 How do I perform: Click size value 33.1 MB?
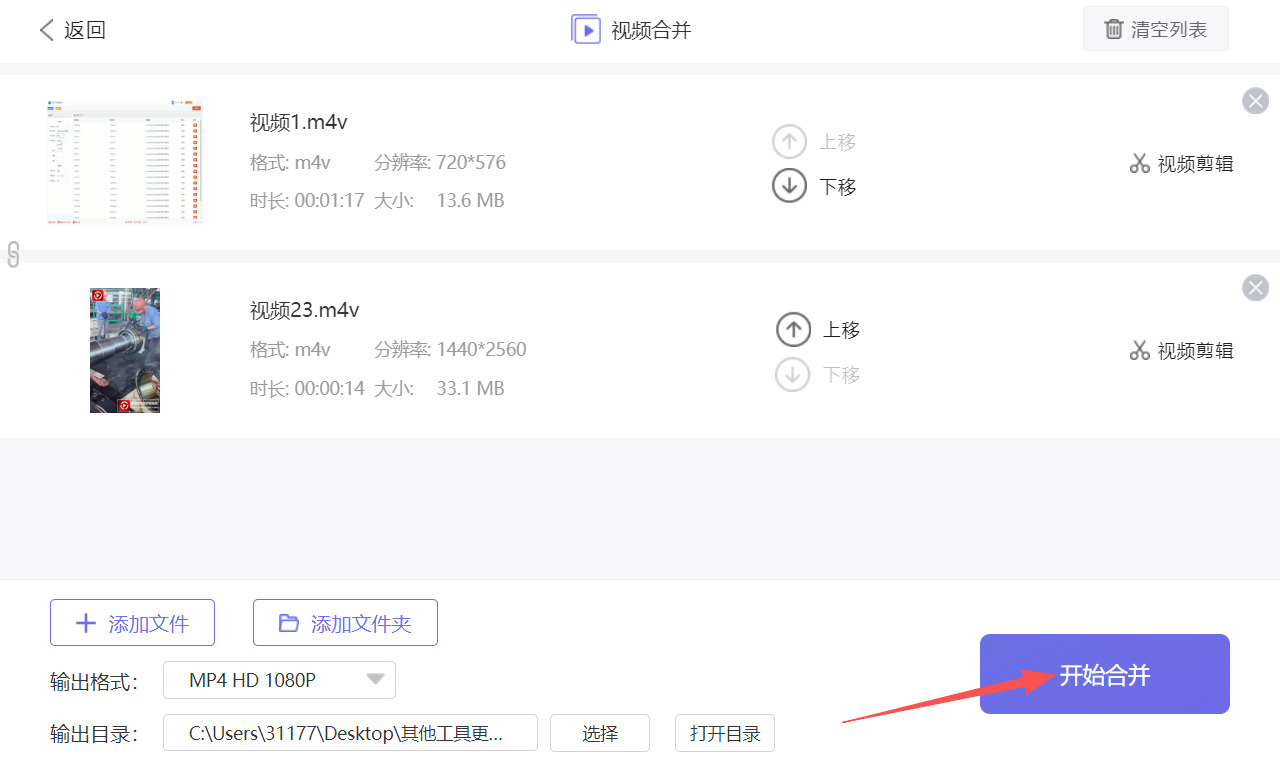click(470, 388)
